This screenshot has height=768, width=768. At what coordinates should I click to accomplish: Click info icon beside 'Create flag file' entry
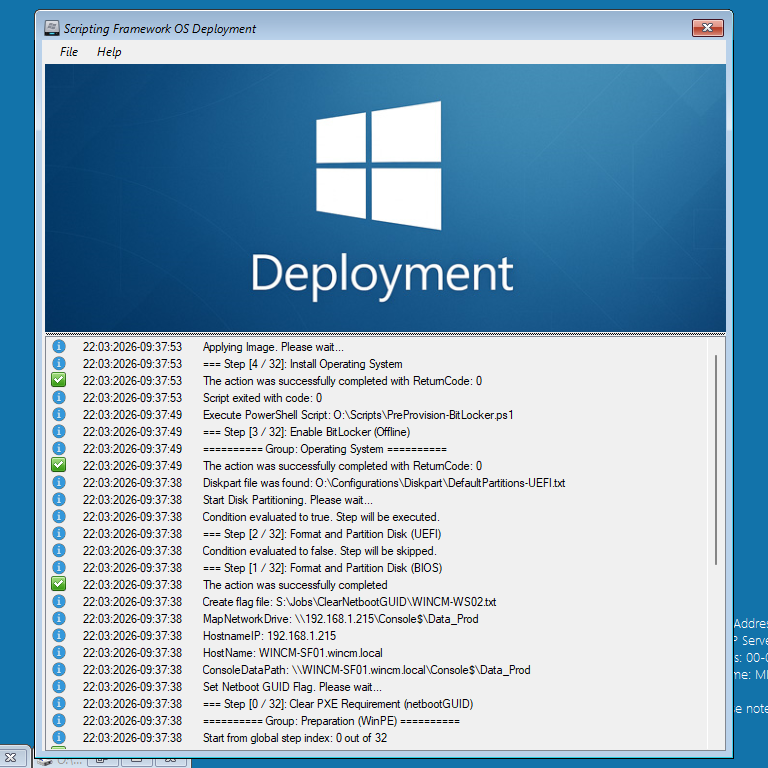tap(58, 602)
